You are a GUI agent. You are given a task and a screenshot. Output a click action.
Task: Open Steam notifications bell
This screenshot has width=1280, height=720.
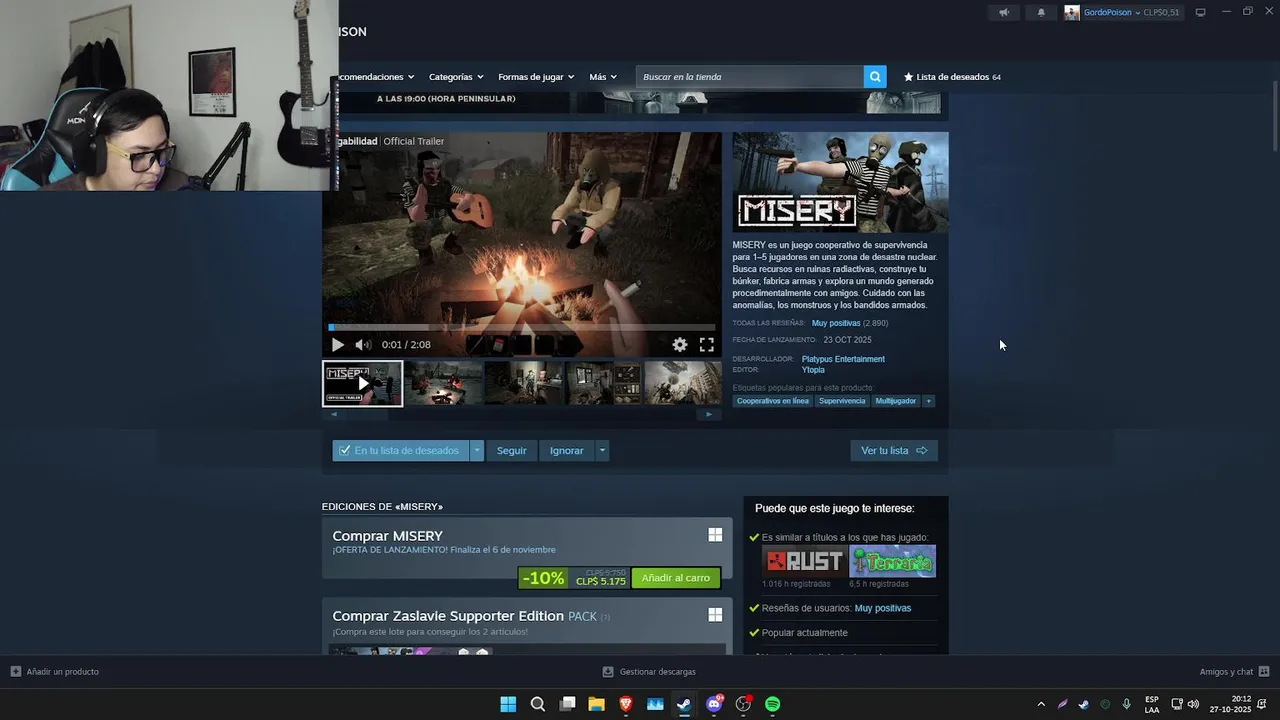(x=1041, y=12)
